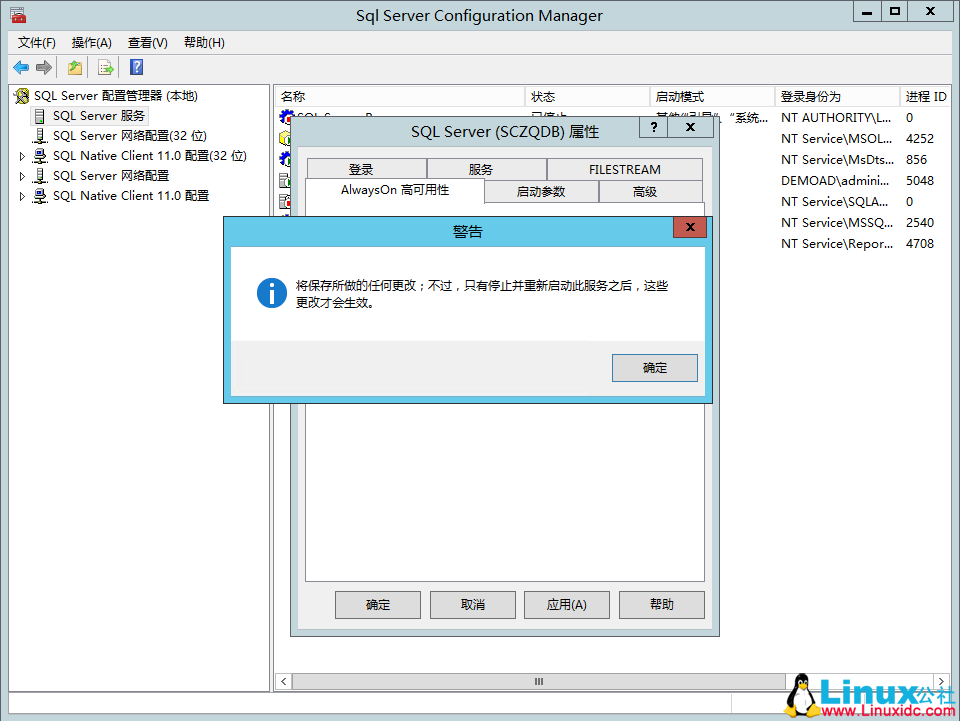
Task: Switch to the 启动参数 tab
Action: [x=541, y=191]
